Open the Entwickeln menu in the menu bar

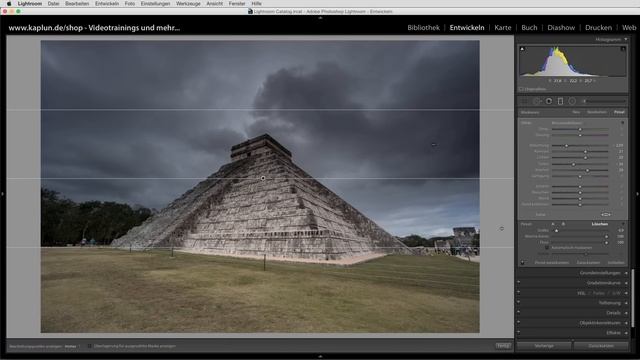[107, 4]
